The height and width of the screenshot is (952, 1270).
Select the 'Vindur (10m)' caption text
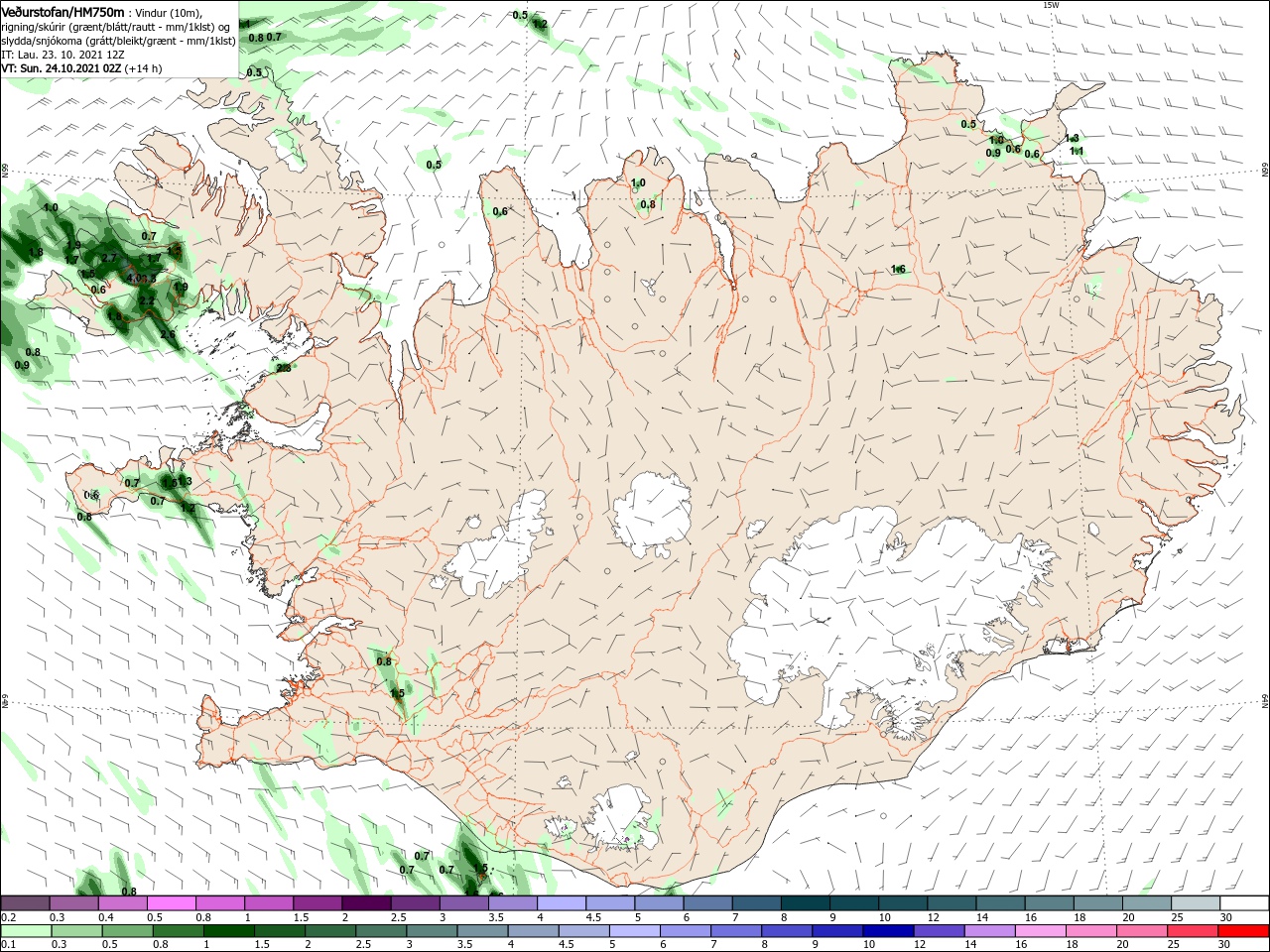coord(168,13)
